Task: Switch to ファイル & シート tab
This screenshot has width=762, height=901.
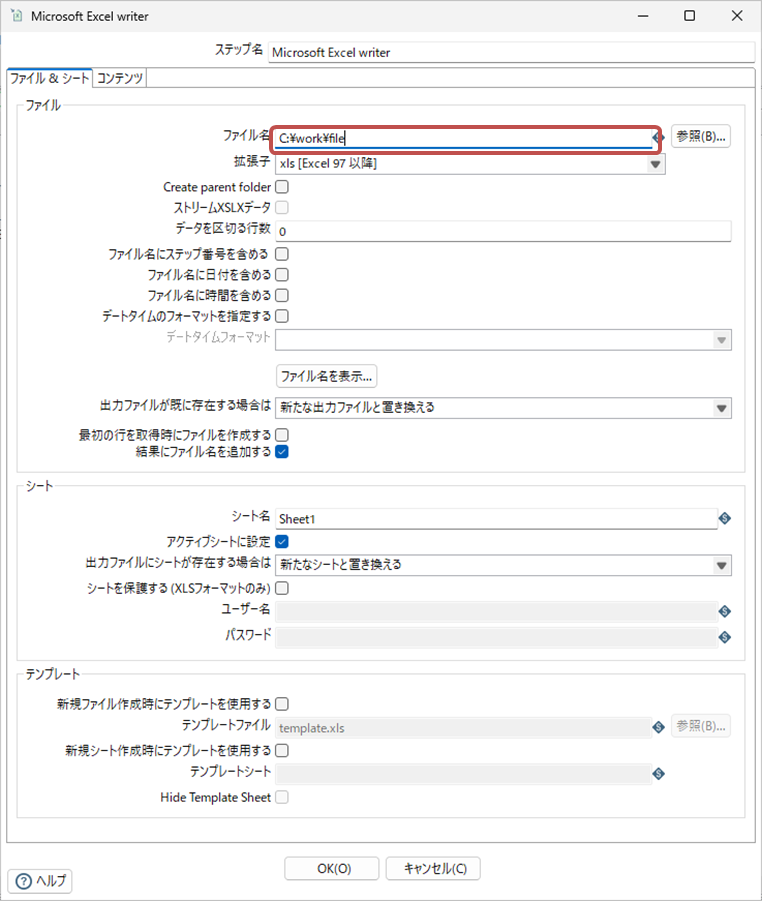Action: (x=50, y=78)
